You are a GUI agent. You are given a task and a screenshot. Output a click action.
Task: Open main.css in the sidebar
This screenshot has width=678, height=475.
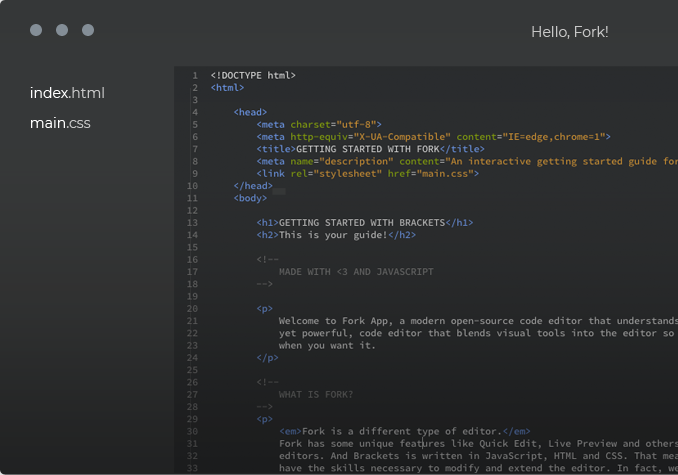[x=60, y=123]
